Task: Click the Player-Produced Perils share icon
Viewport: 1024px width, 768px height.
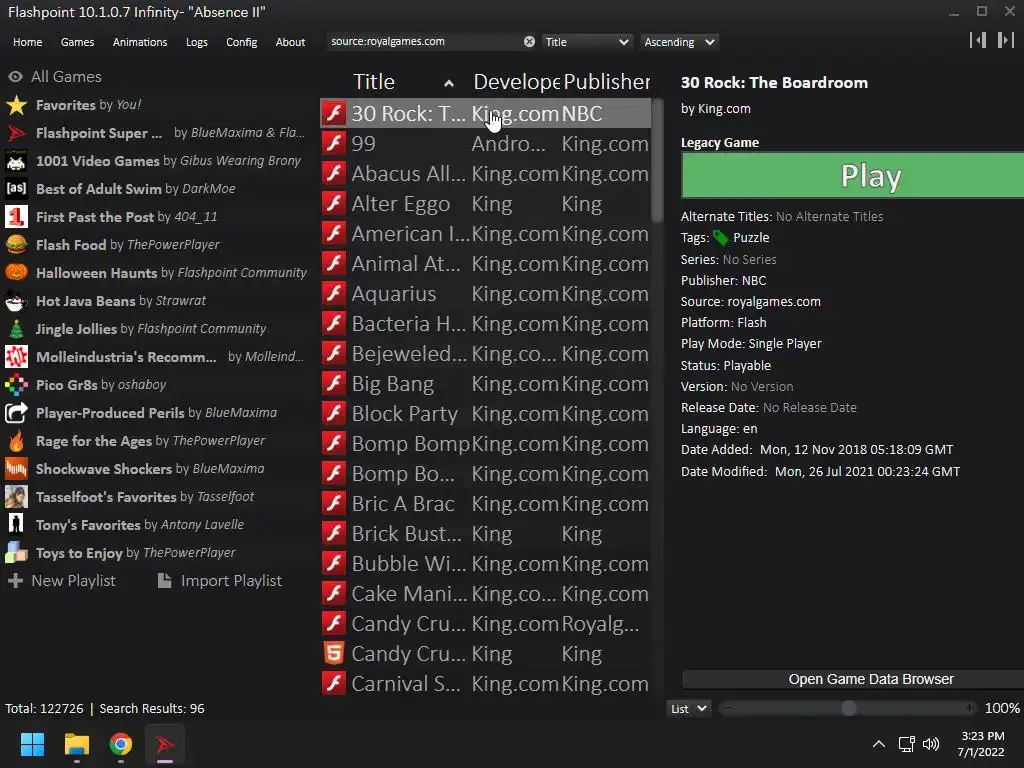Action: pos(16,413)
